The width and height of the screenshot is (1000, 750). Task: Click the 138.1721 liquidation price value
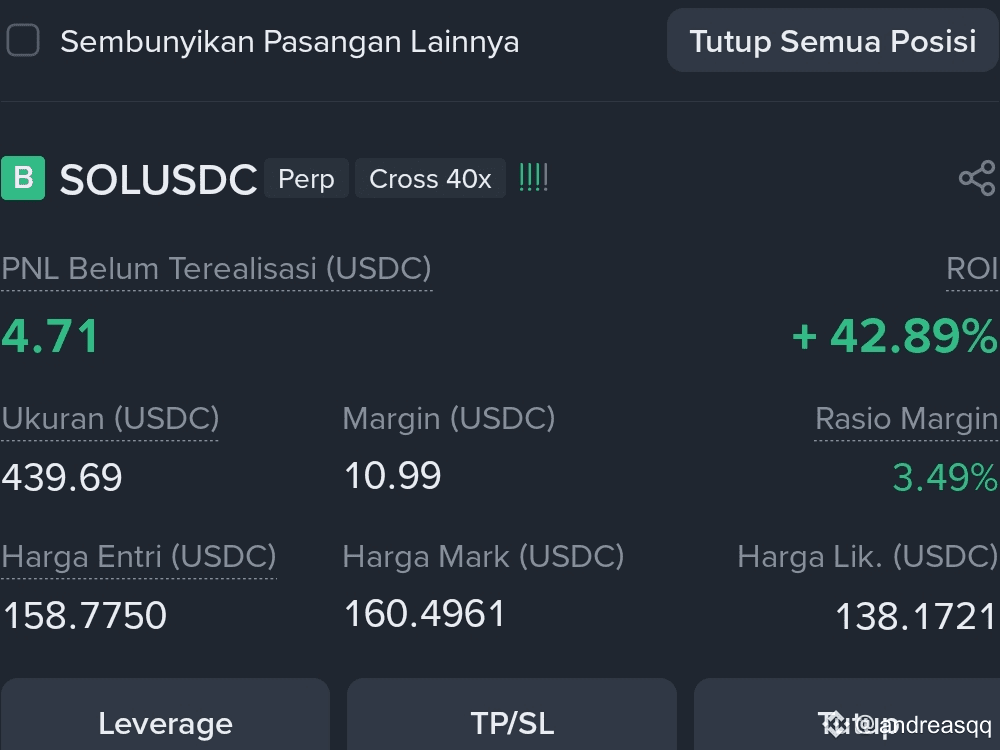click(915, 617)
